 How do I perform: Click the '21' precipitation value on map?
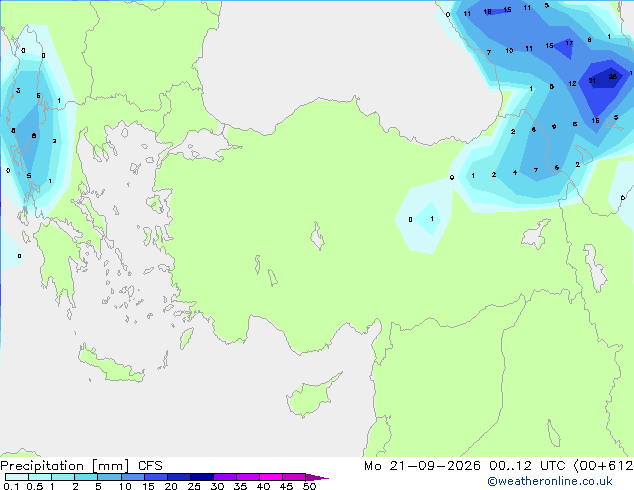592,81
